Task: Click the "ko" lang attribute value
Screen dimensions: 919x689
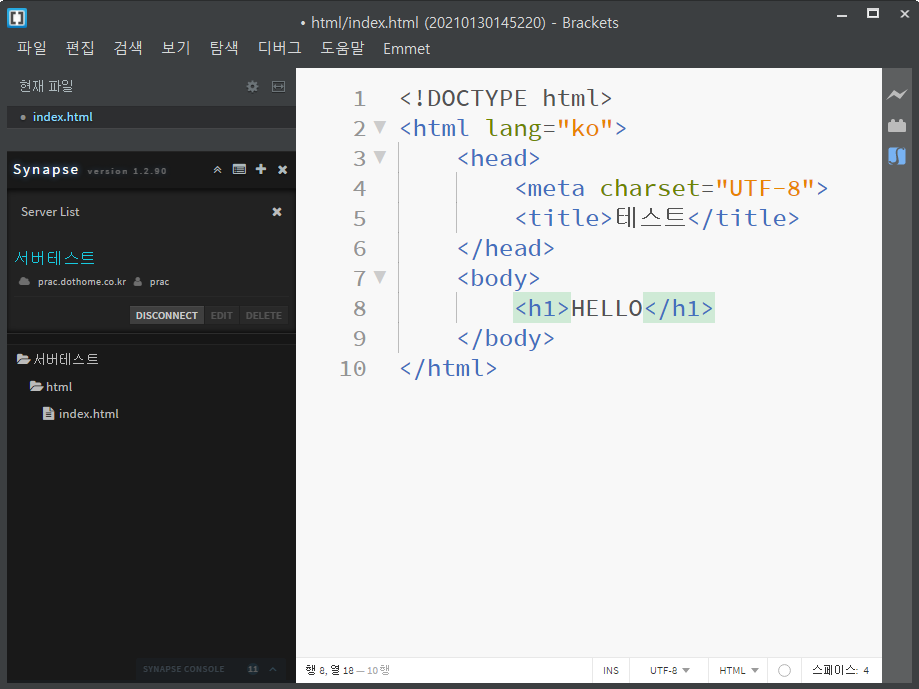Action: 585,128
